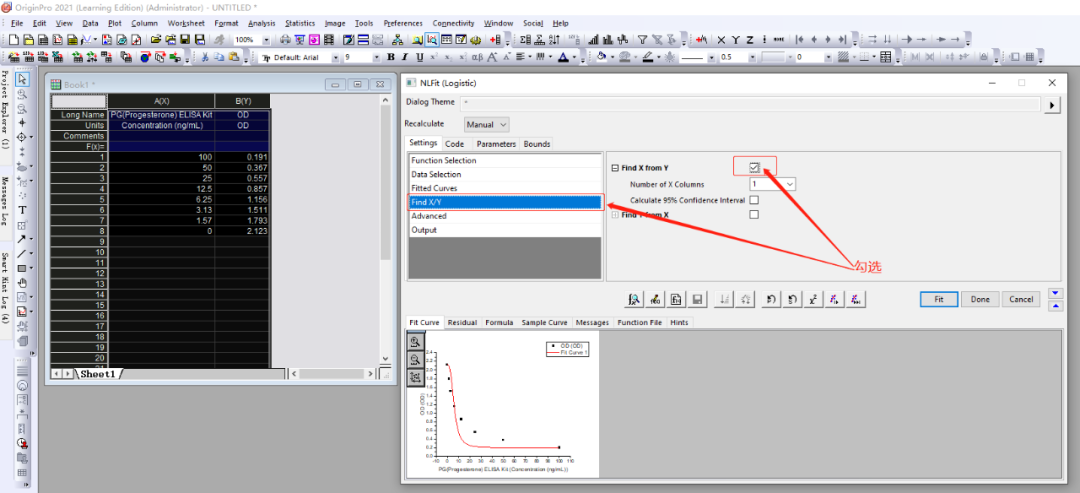Image resolution: width=1080 pixels, height=493 pixels.
Task: Click the Underline formatting icon
Action: point(417,57)
